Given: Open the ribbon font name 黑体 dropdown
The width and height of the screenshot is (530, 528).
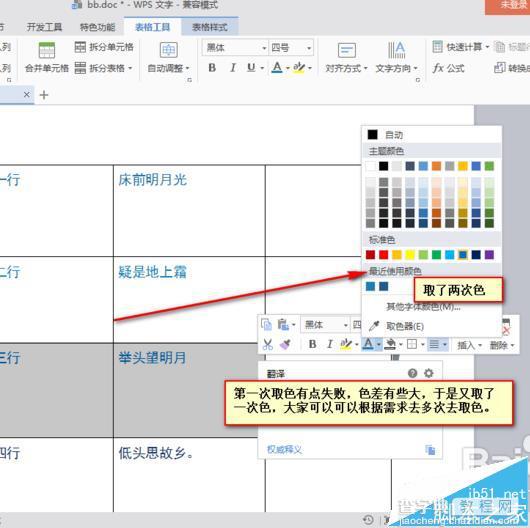Looking at the screenshot, I should click(x=264, y=48).
